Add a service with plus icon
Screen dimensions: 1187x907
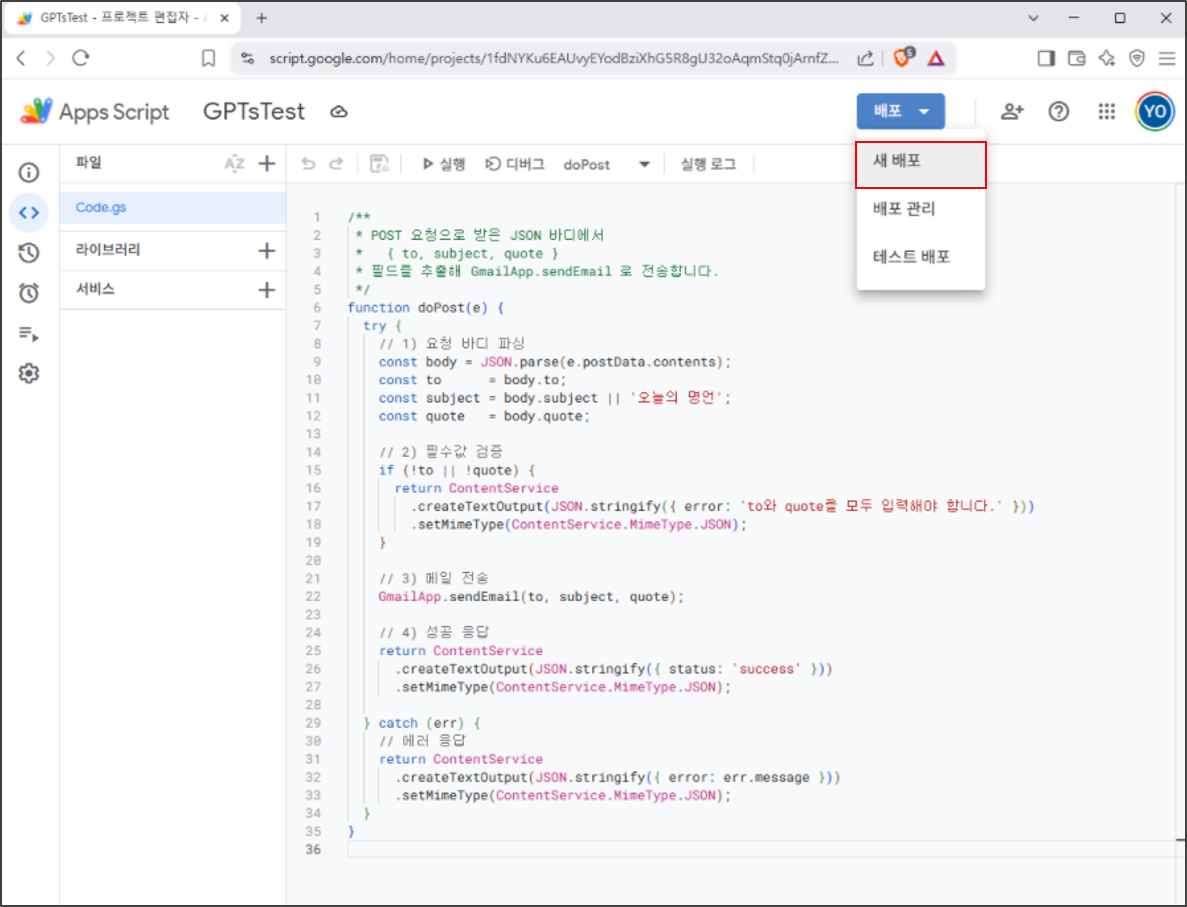[266, 290]
